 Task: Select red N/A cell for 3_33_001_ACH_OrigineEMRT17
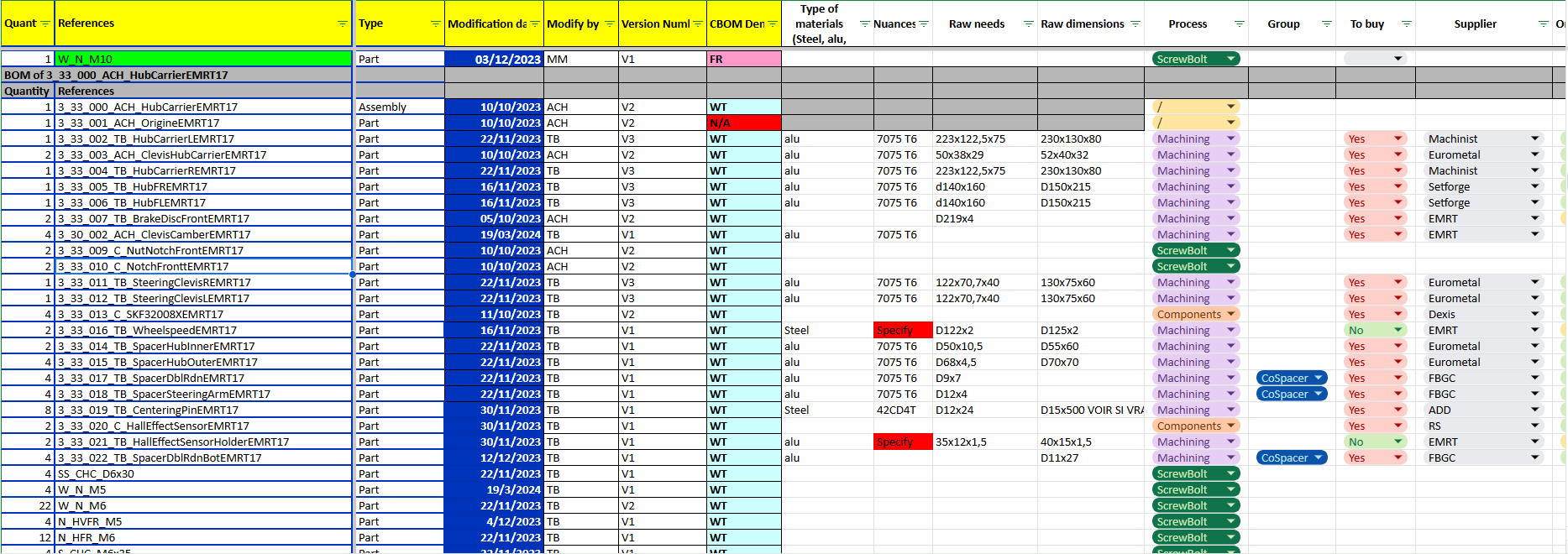744,123
